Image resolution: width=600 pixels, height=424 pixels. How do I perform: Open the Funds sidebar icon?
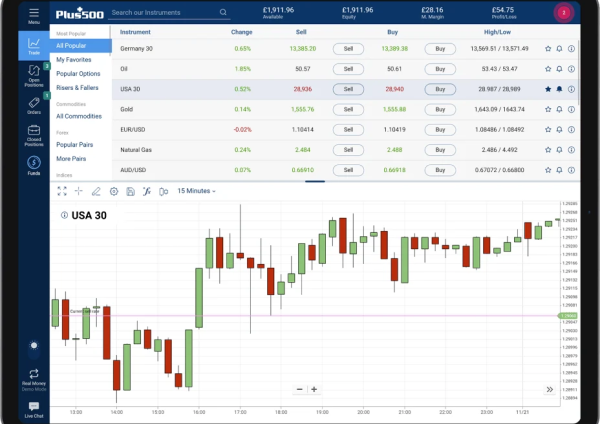pyautogui.click(x=34, y=165)
